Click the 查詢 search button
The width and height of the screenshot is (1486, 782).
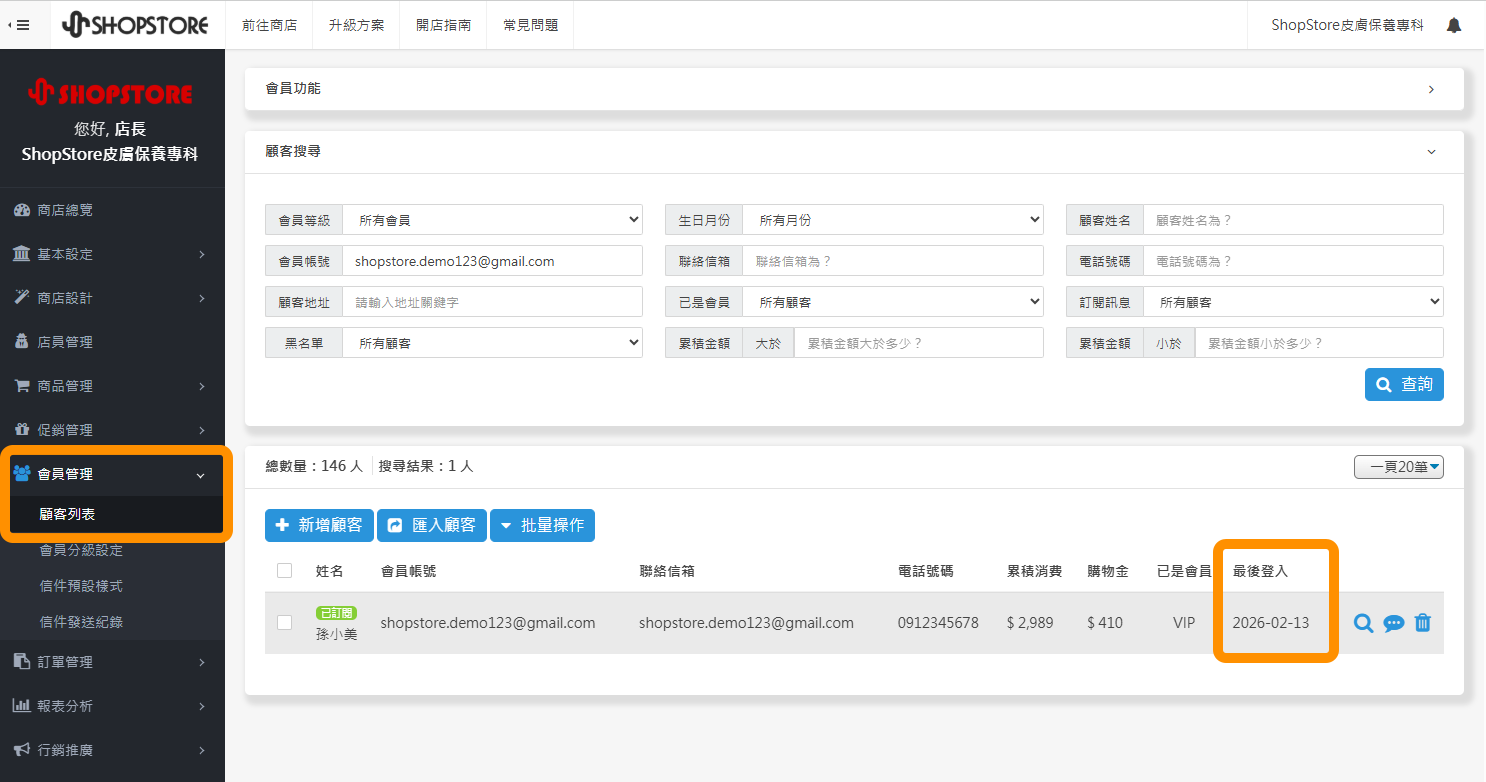tap(1404, 384)
